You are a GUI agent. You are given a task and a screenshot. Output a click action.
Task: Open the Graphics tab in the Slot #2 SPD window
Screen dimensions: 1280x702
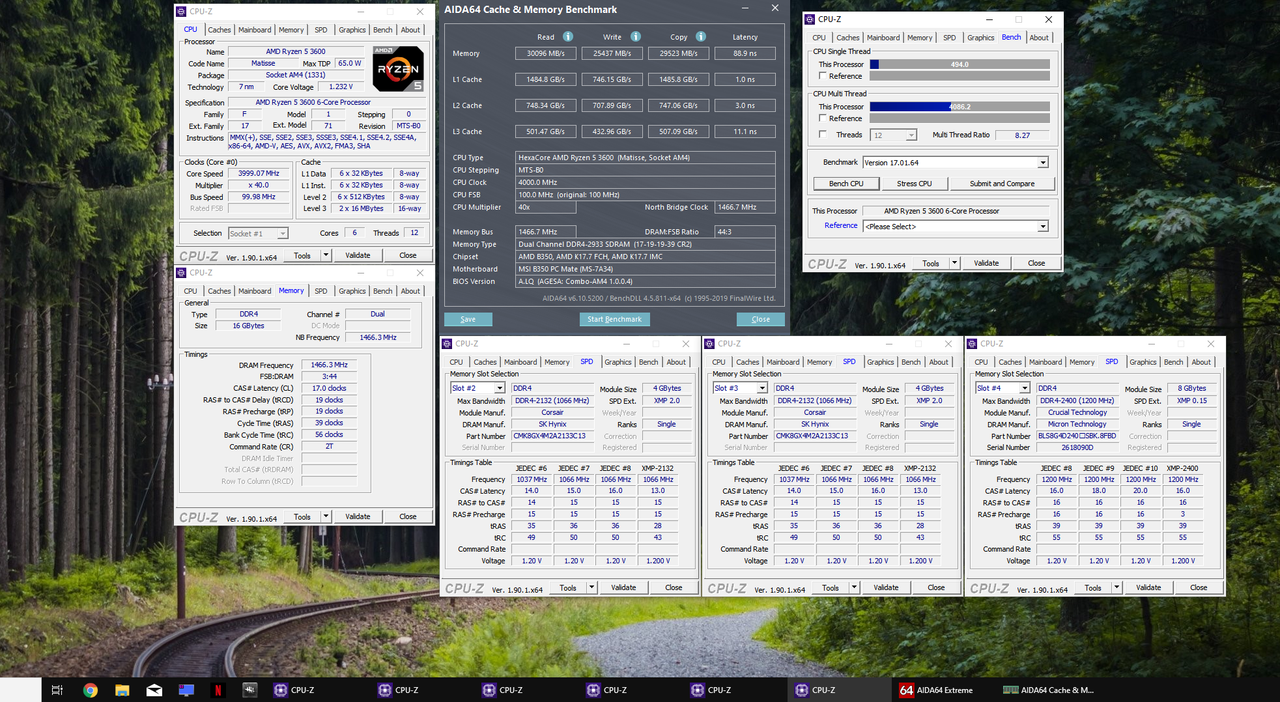click(x=618, y=362)
